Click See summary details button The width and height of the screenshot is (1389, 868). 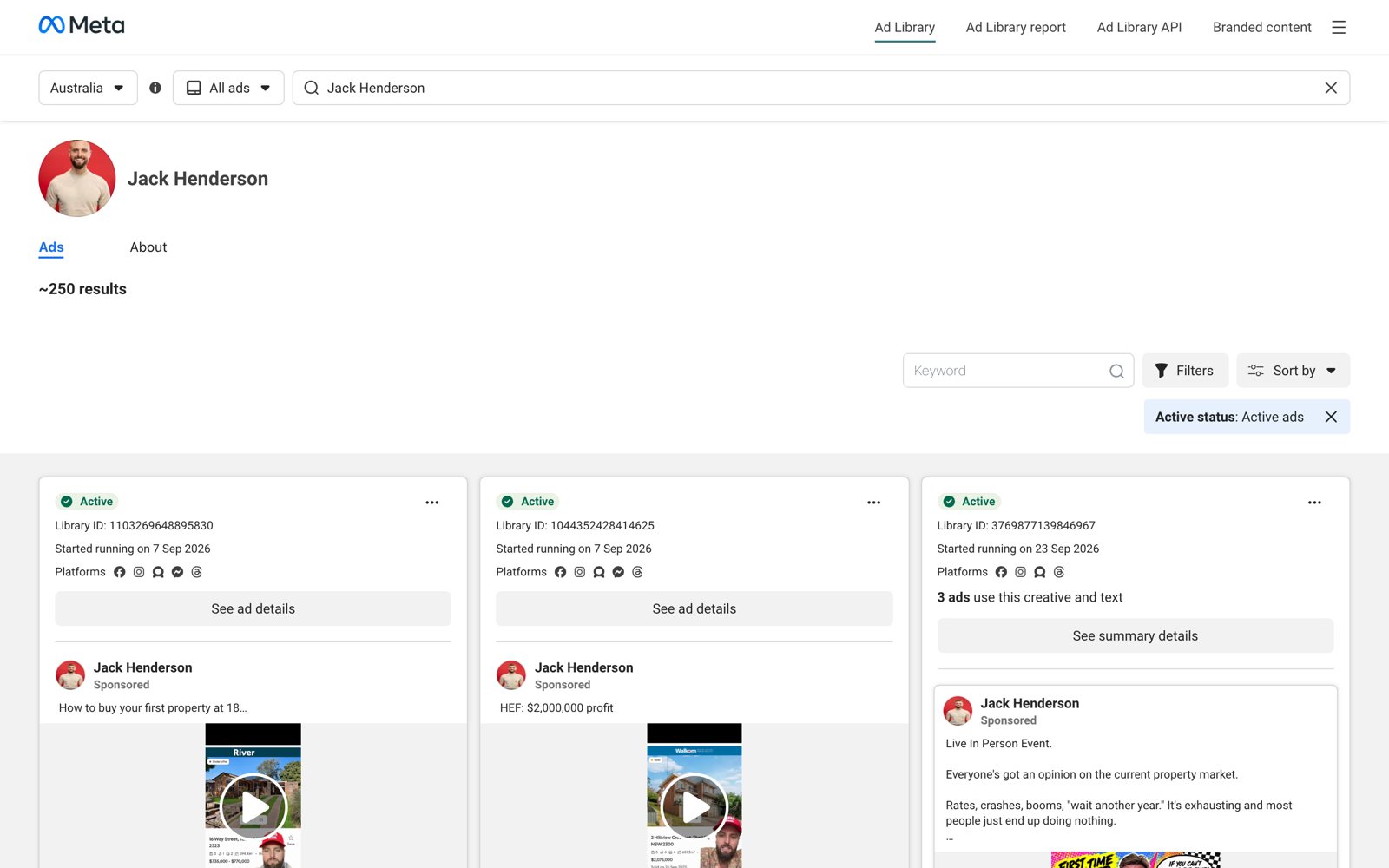[x=1136, y=635]
